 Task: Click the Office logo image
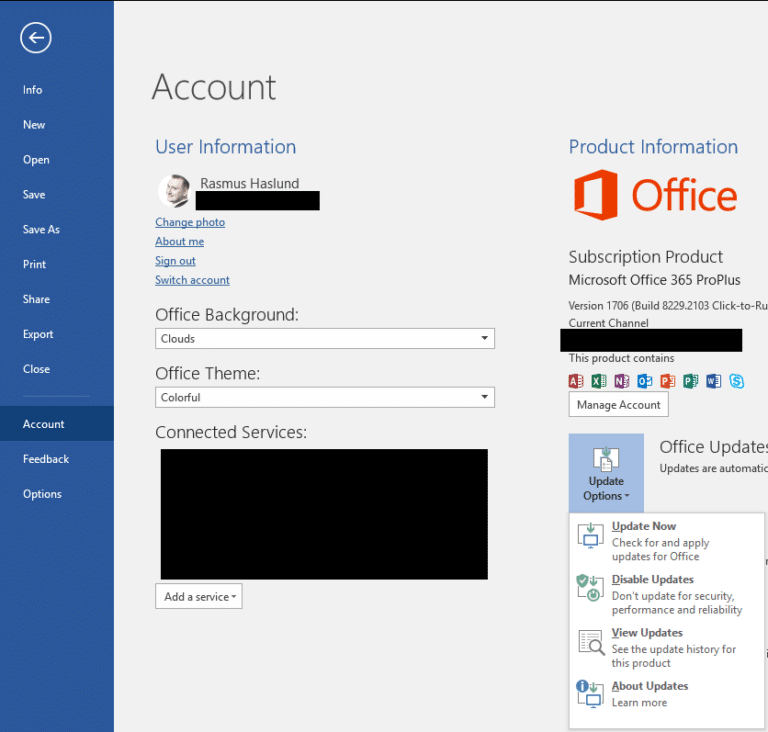[x=655, y=195]
